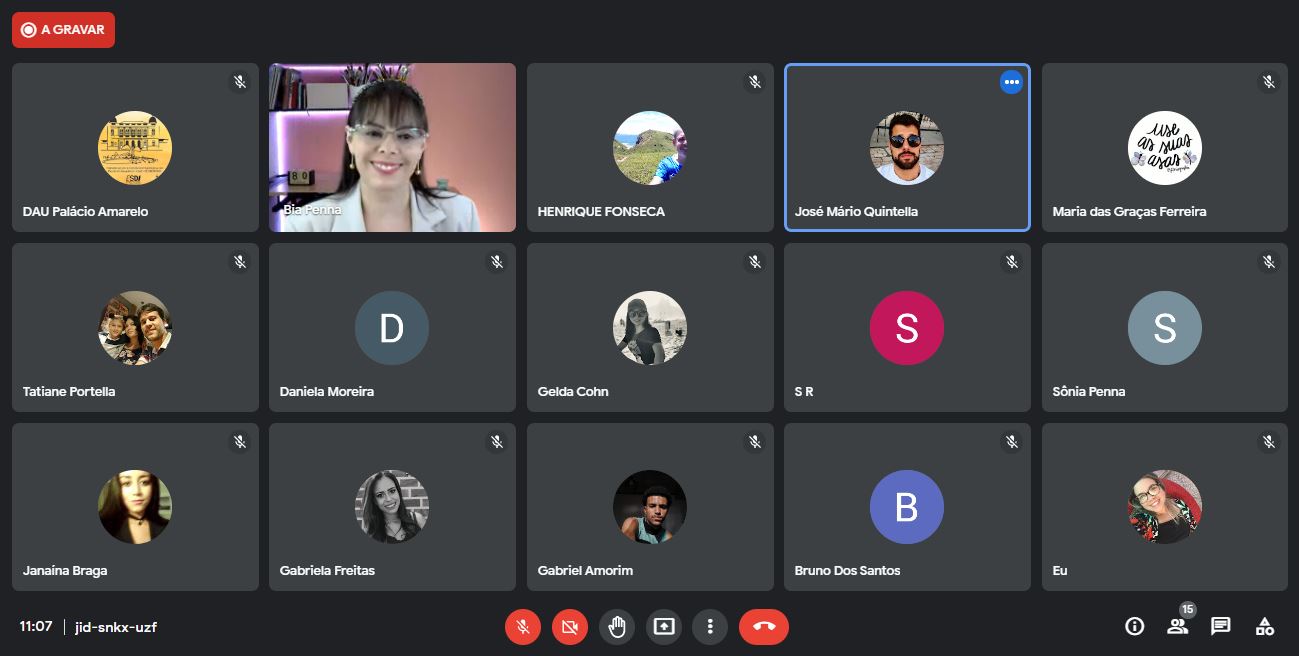Image resolution: width=1299 pixels, height=656 pixels.
Task: Open the meeting details info icon
Action: point(1134,626)
